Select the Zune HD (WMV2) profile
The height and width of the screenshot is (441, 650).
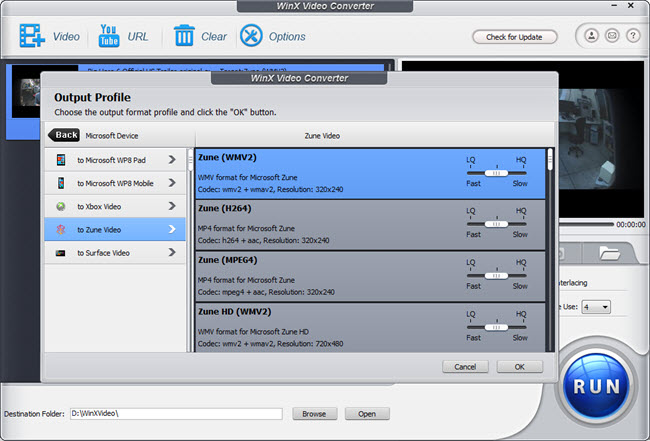(x=371, y=328)
